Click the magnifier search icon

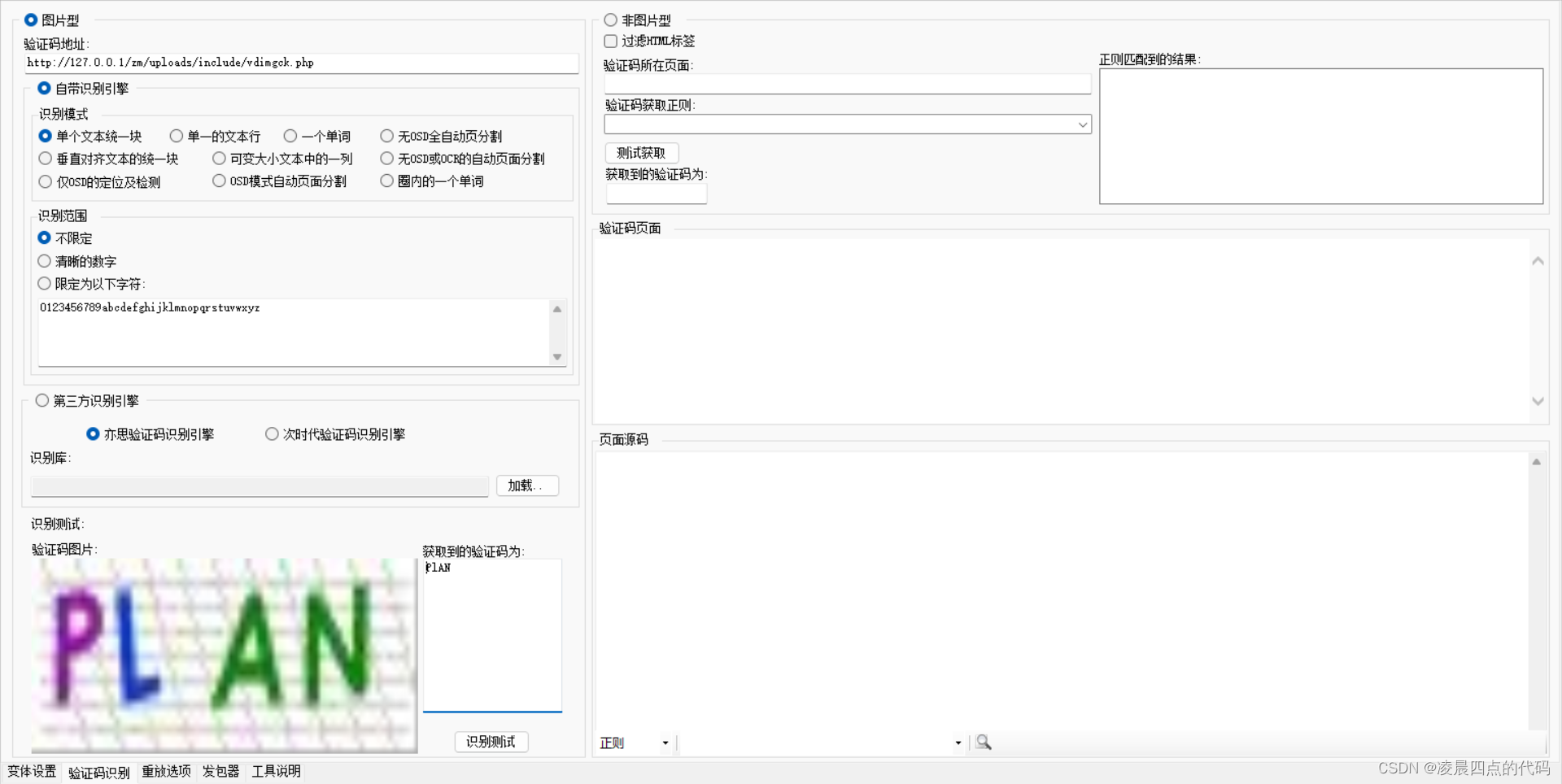coord(984,742)
